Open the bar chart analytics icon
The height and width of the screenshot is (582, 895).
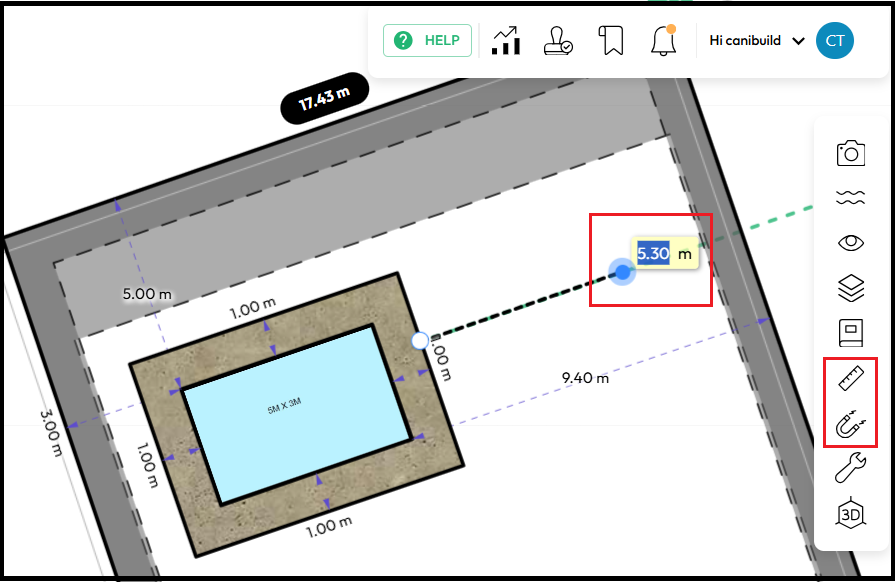point(506,41)
